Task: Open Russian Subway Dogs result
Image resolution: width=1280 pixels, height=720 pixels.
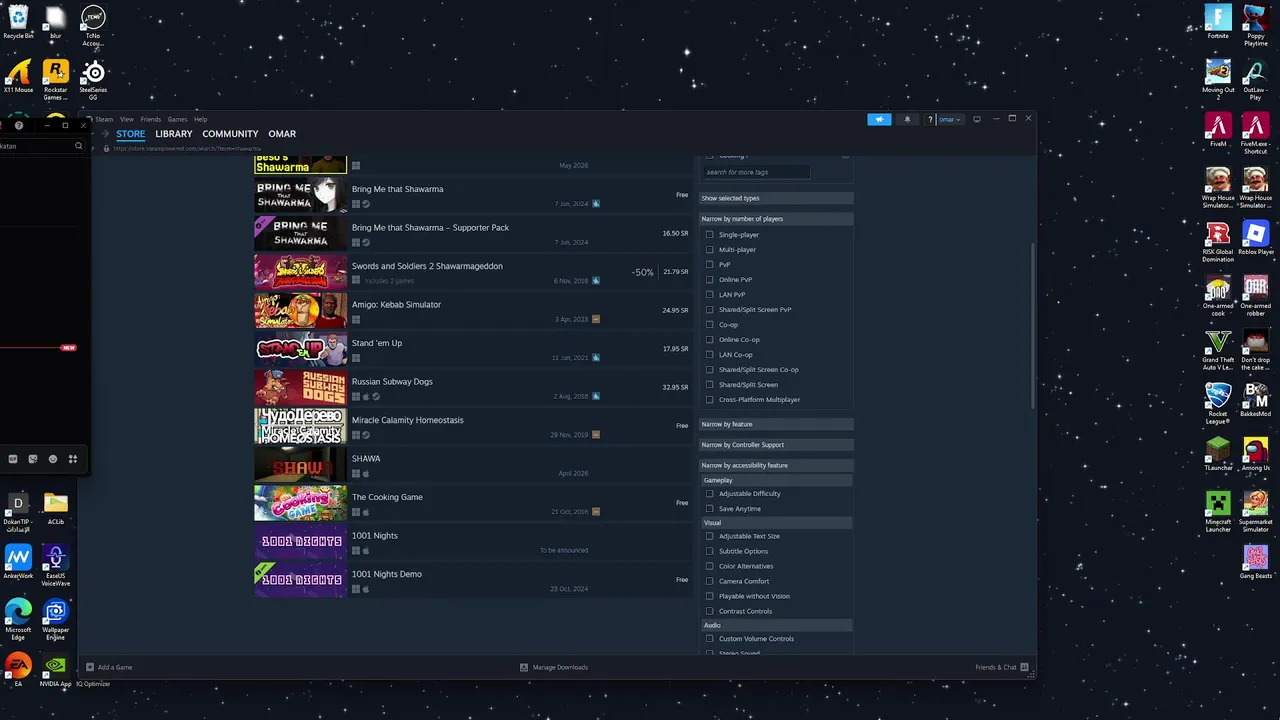Action: (x=472, y=388)
